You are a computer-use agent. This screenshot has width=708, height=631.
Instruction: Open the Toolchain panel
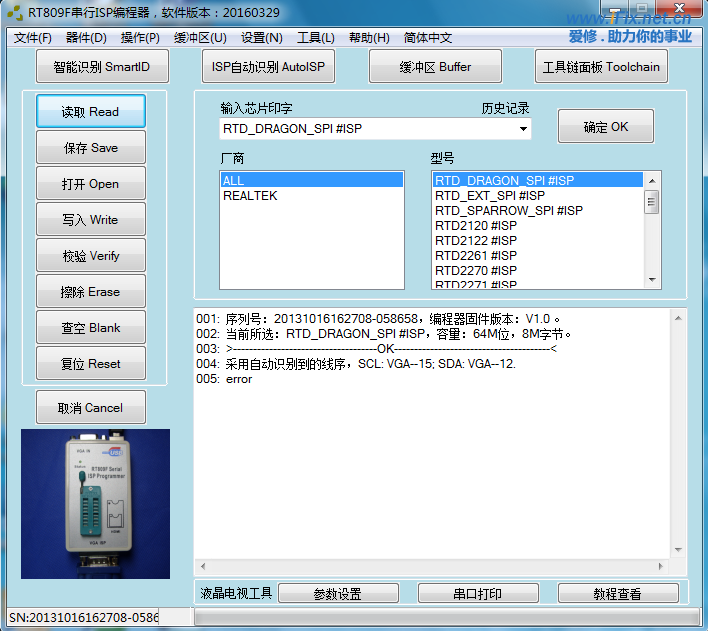coord(601,67)
